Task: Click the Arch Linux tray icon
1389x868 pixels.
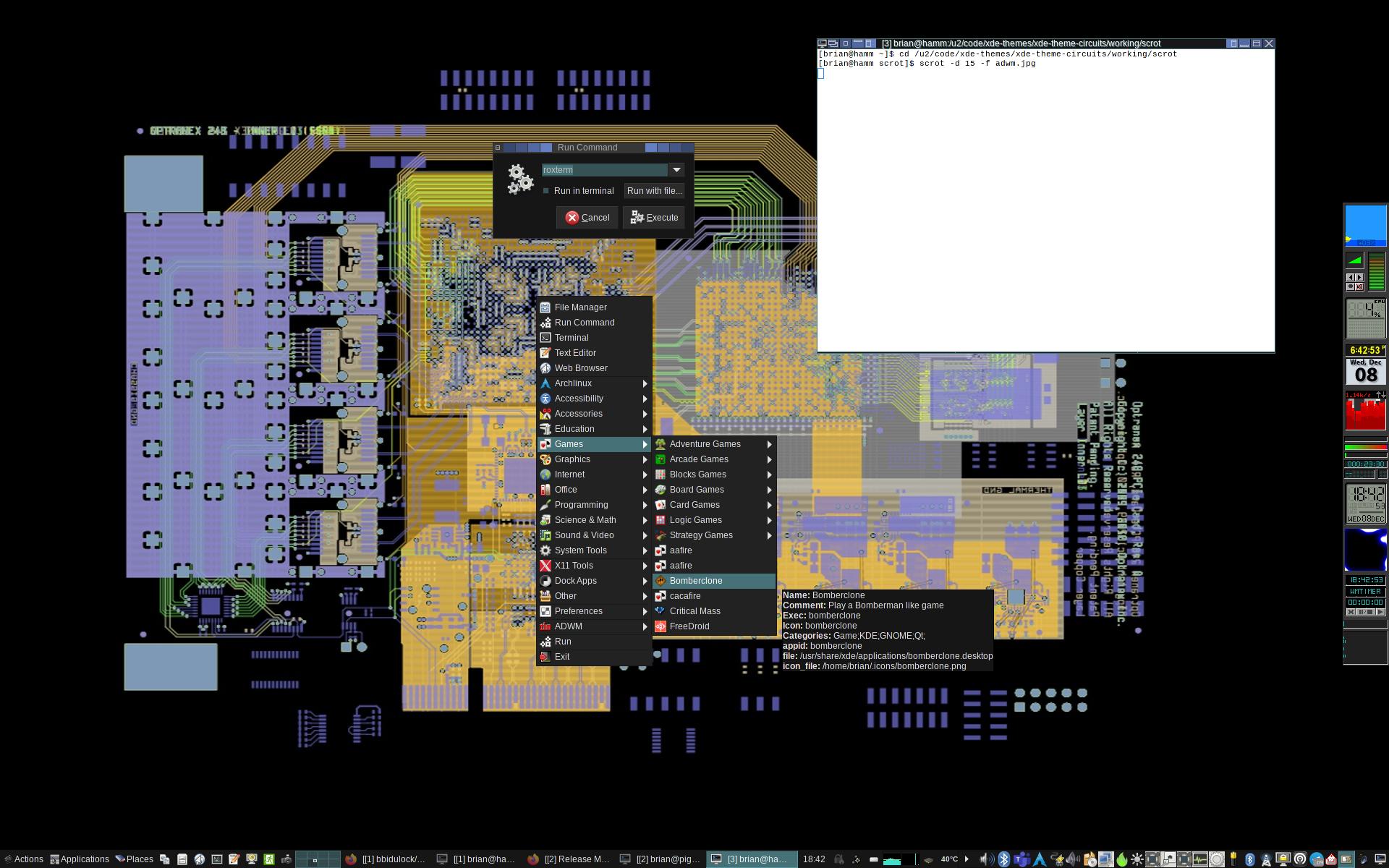Action: [1040, 859]
